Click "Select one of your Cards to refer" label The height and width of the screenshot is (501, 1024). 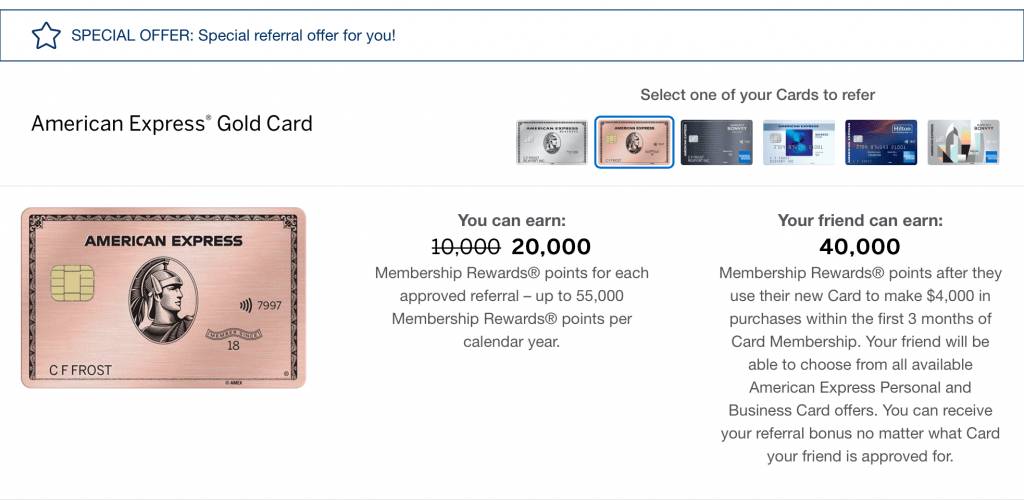click(x=758, y=95)
